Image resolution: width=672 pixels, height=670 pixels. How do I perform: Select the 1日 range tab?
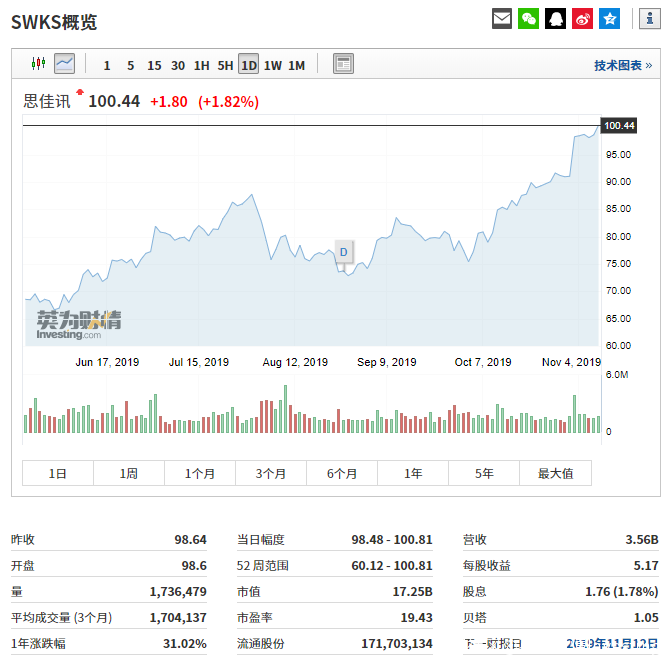coord(57,473)
